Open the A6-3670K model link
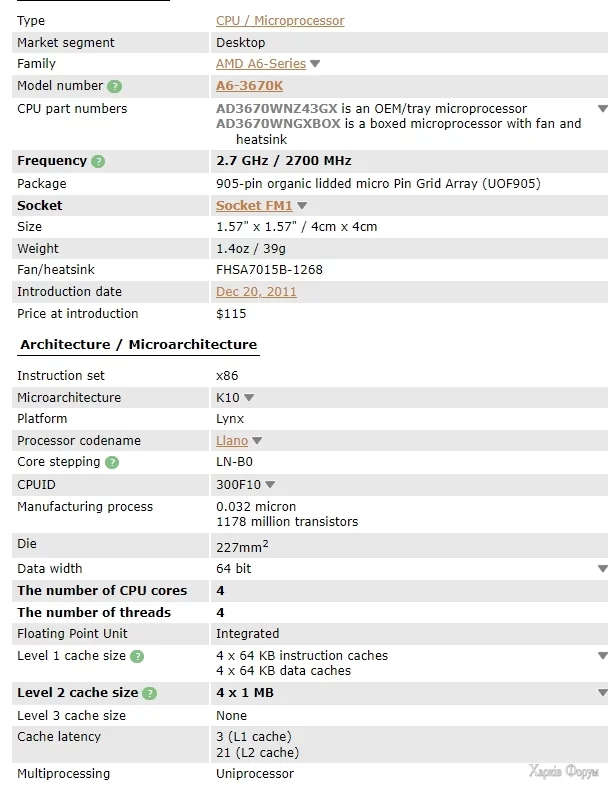The width and height of the screenshot is (608, 785). click(249, 86)
